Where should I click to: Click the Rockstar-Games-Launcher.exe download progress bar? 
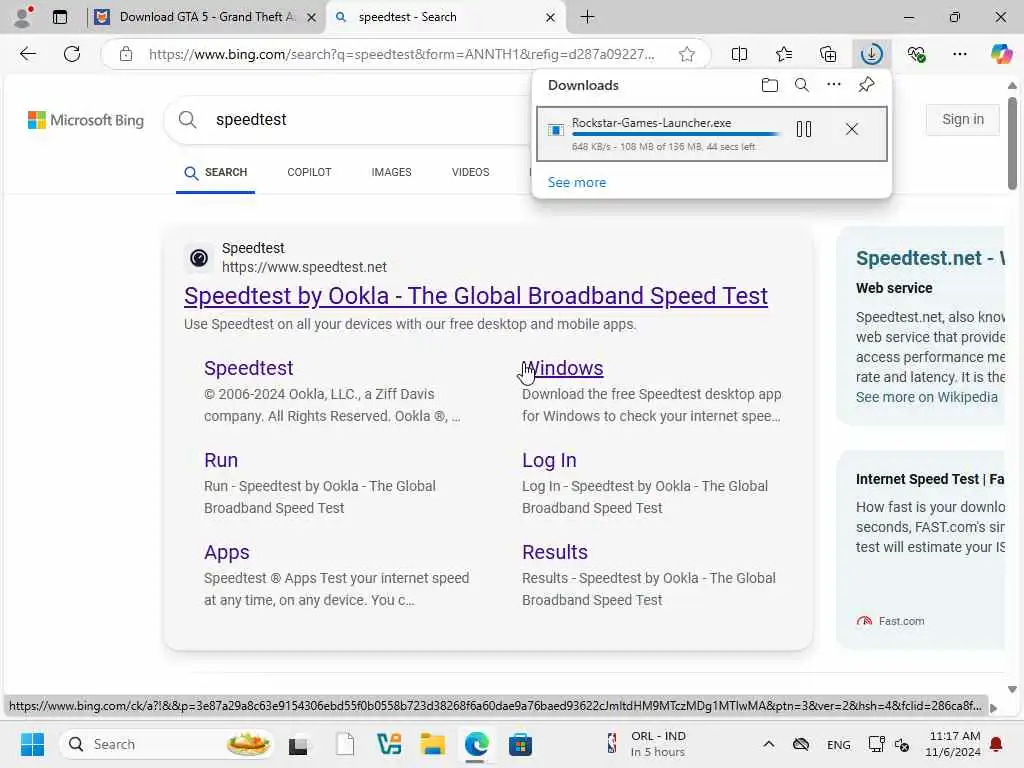(x=675, y=134)
